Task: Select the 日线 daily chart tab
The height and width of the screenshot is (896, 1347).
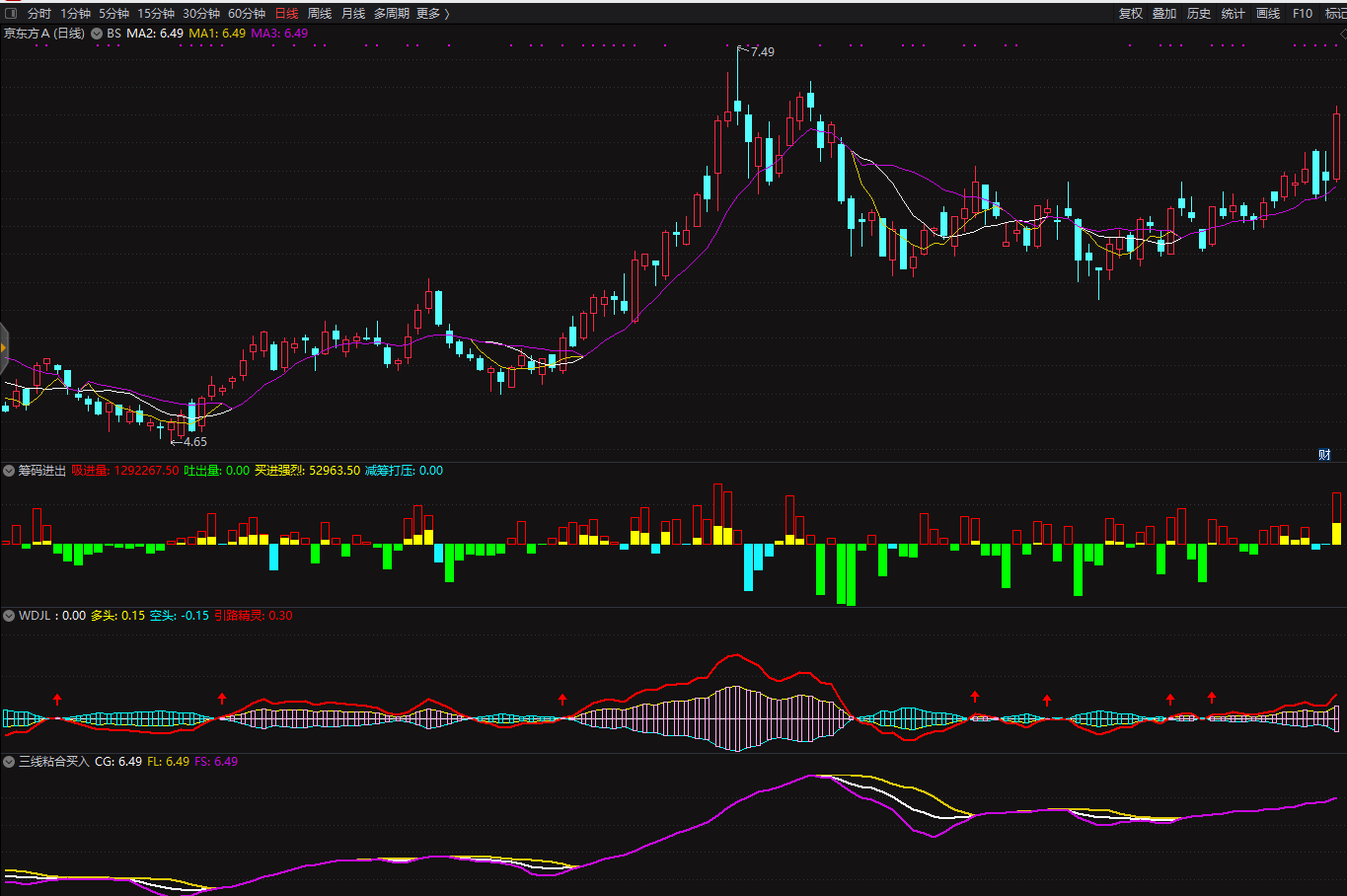Action: tap(286, 14)
